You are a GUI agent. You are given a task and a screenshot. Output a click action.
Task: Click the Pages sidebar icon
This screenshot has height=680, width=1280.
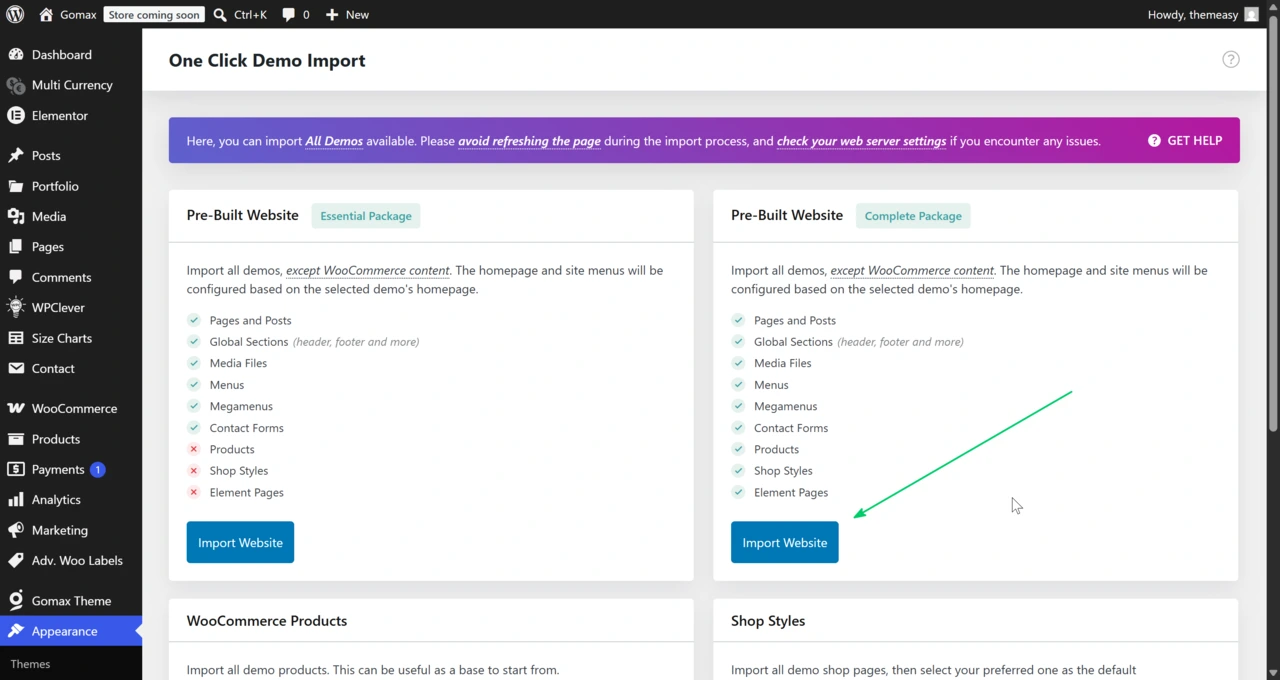pos(16,247)
